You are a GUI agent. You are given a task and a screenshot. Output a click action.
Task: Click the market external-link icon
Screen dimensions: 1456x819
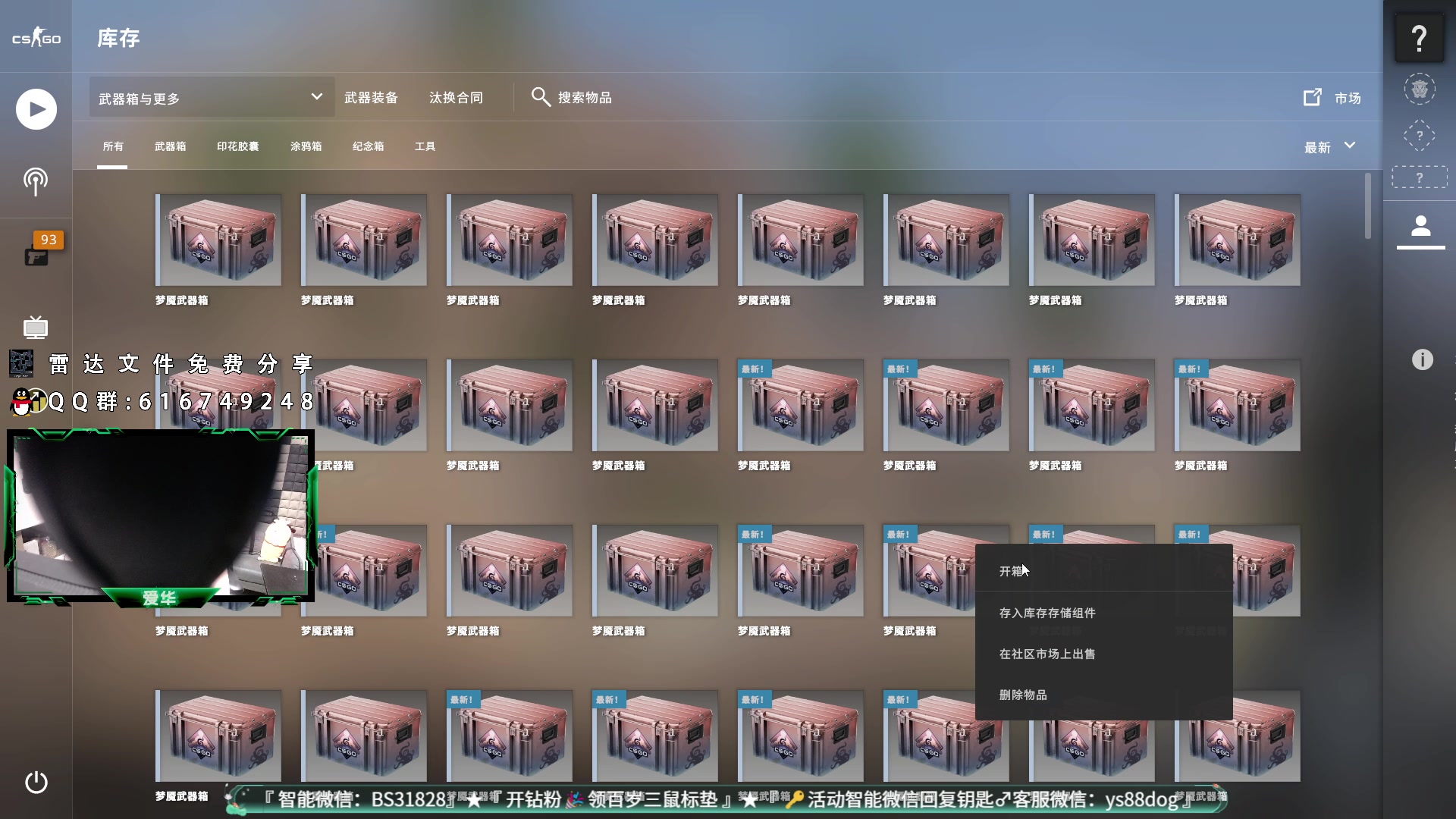(1313, 97)
